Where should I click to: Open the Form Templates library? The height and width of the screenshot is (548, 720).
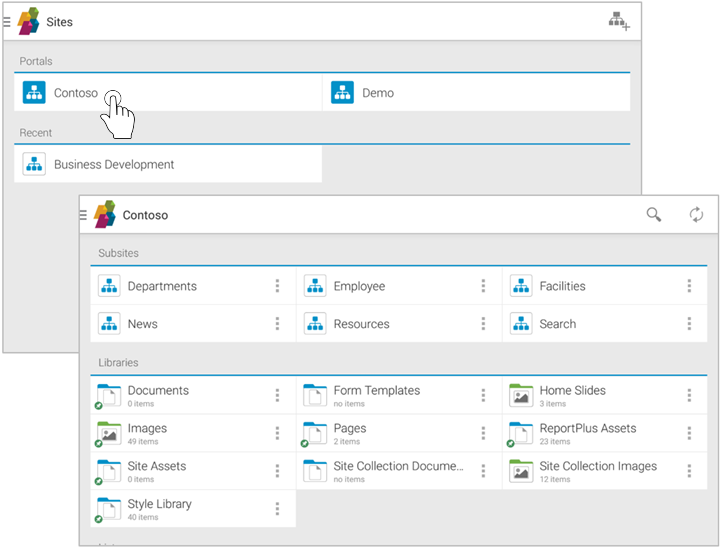pos(376,391)
